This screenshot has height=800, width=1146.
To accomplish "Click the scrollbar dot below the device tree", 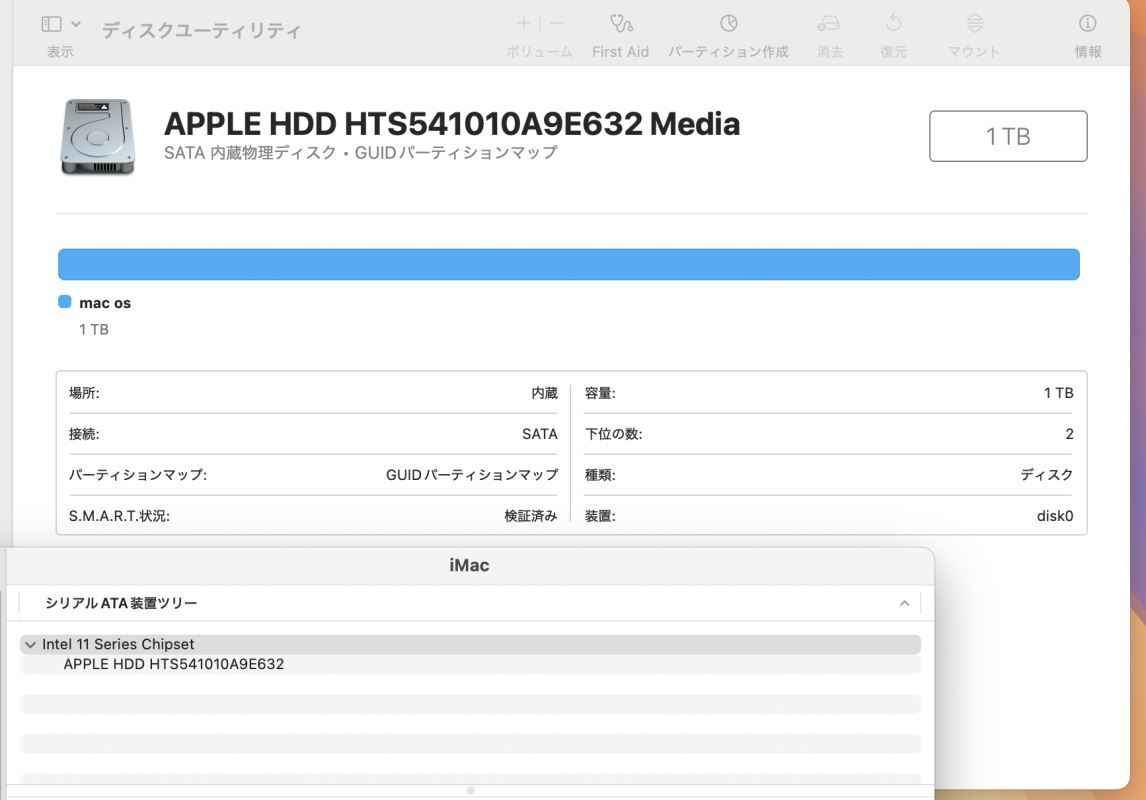I will 470,789.
